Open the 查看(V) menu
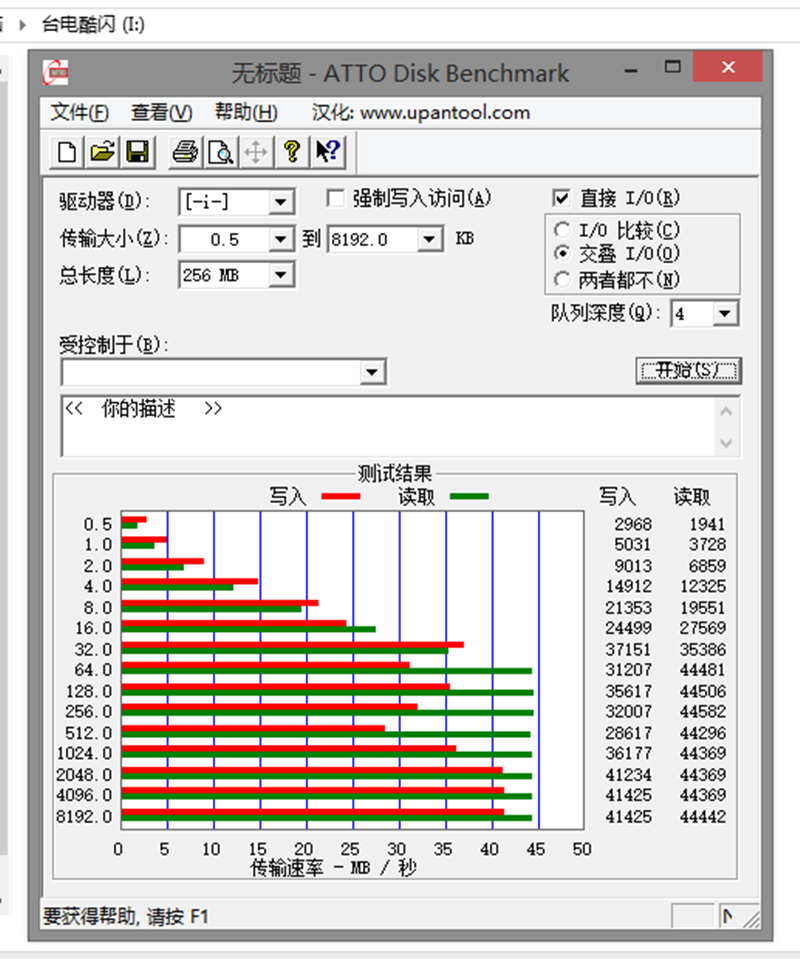The width and height of the screenshot is (800, 959). [161, 113]
